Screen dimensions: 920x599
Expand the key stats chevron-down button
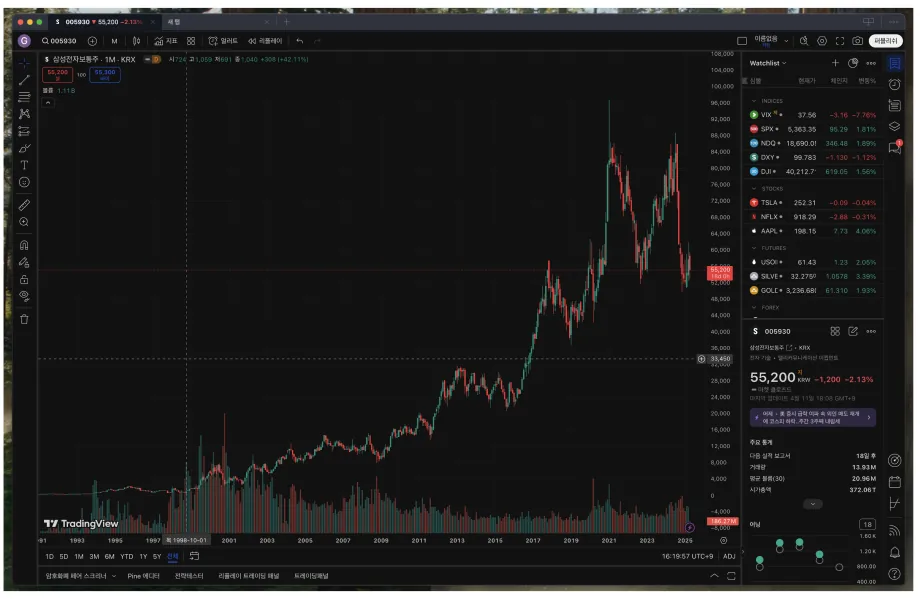pos(813,504)
